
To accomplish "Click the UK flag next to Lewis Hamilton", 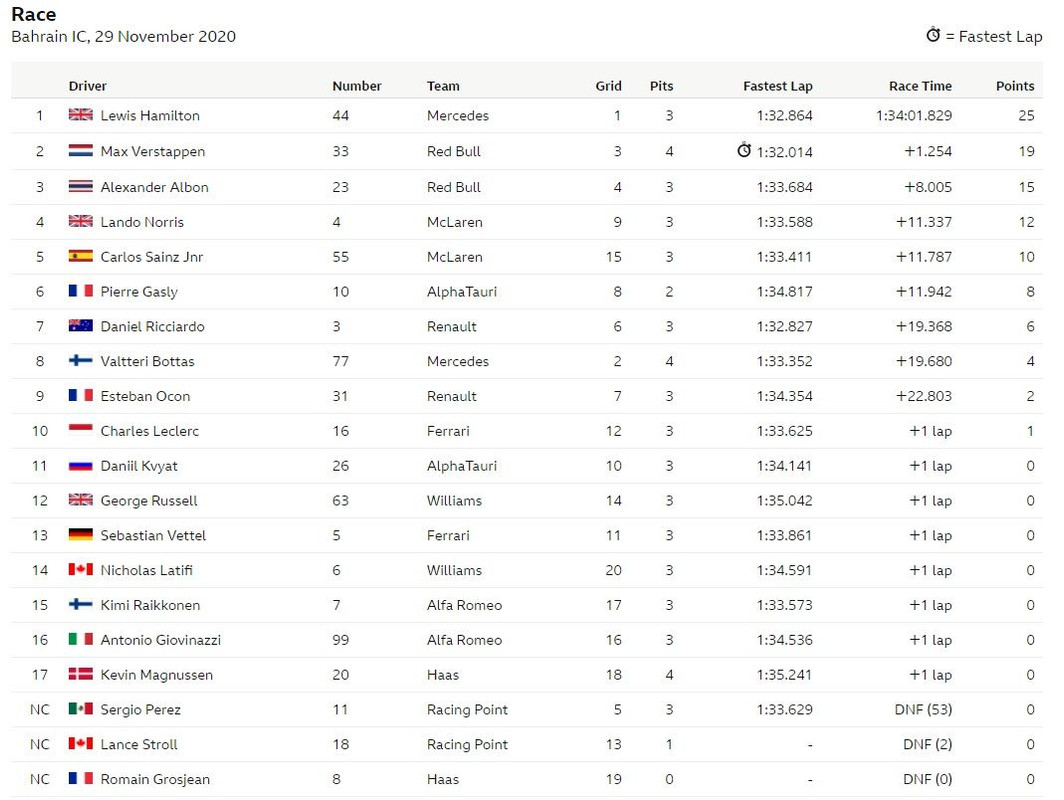I will (x=80, y=115).
